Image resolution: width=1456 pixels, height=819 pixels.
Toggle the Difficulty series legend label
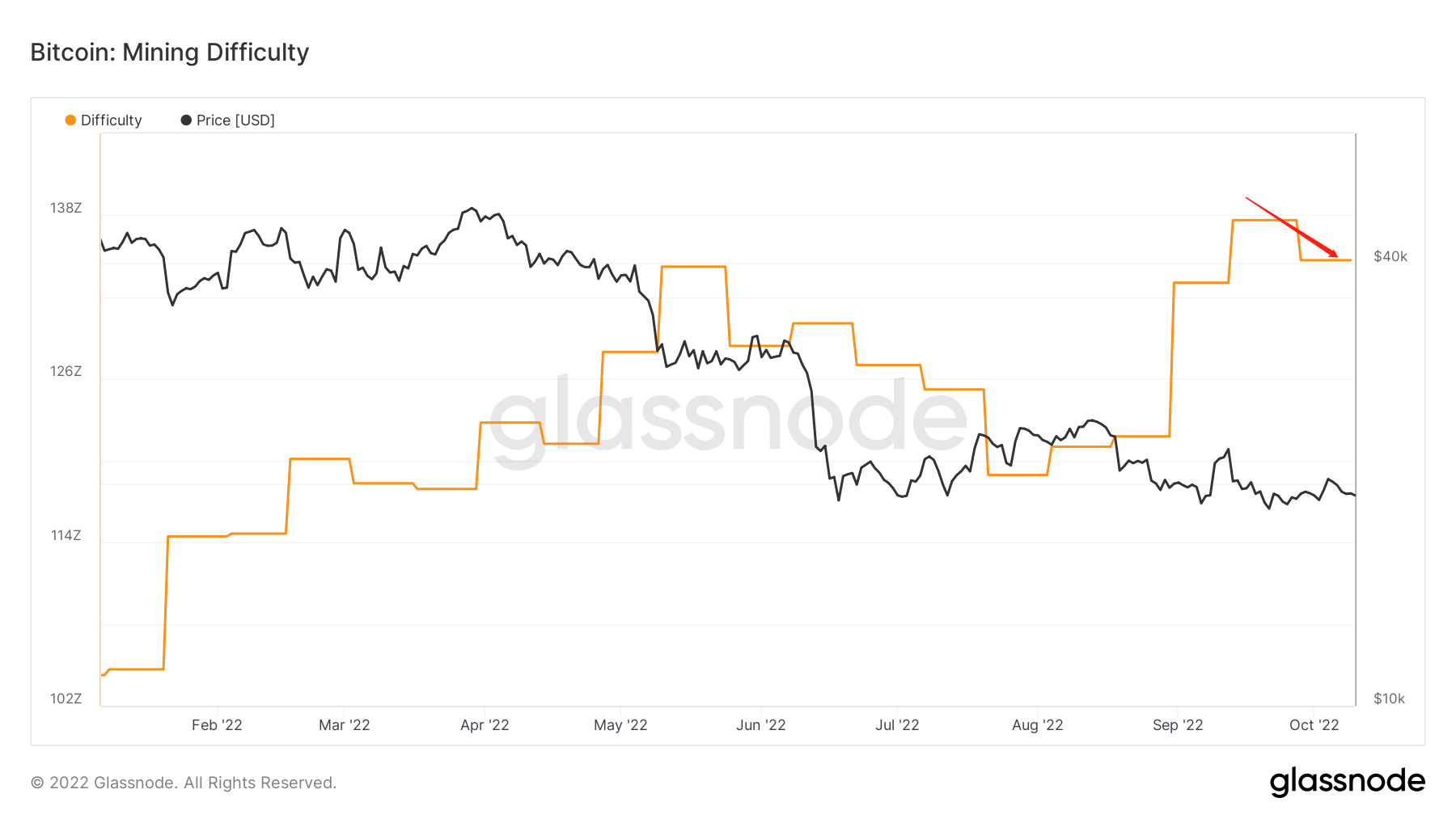[112, 120]
